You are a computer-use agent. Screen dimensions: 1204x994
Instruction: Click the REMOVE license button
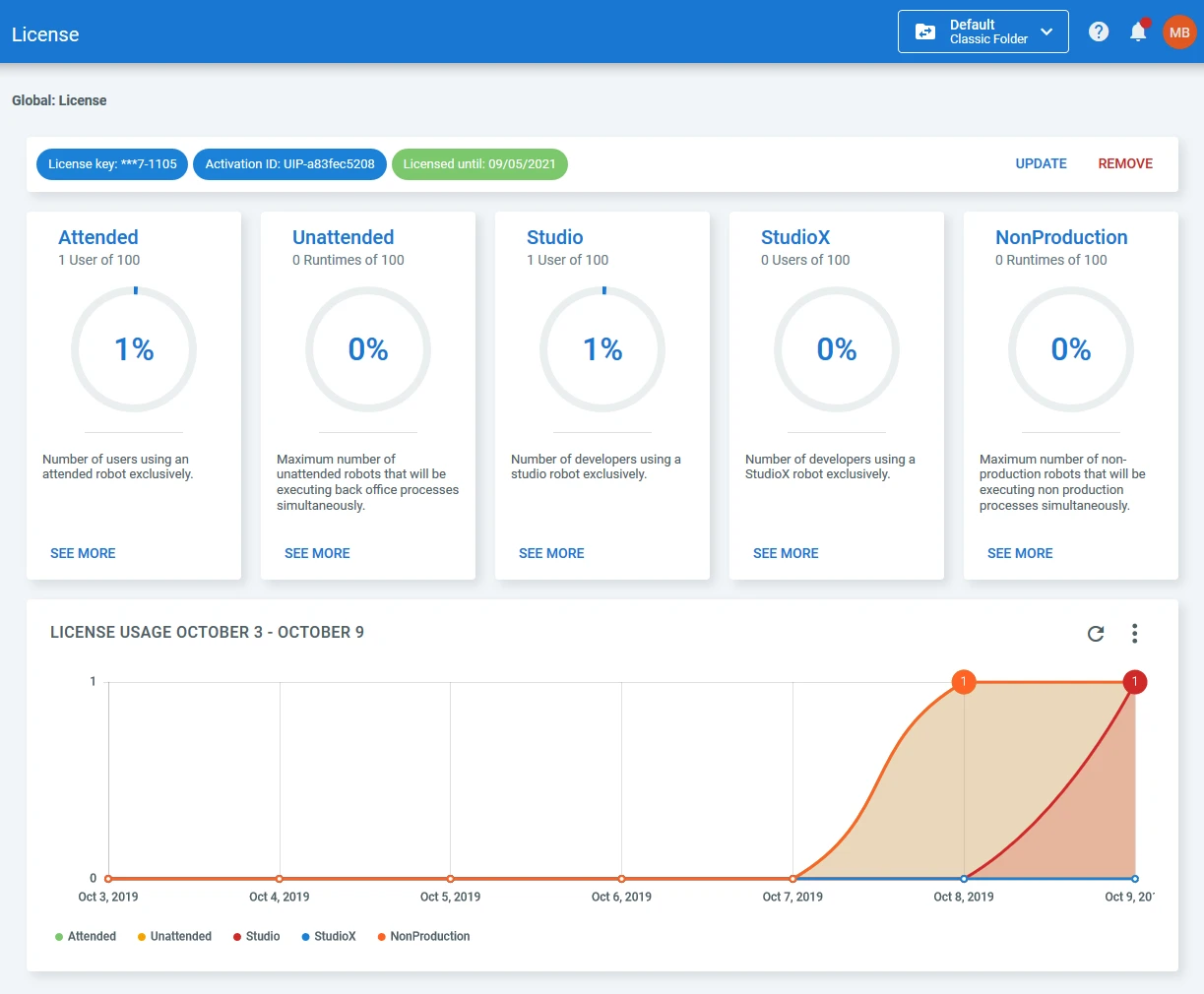click(1125, 163)
